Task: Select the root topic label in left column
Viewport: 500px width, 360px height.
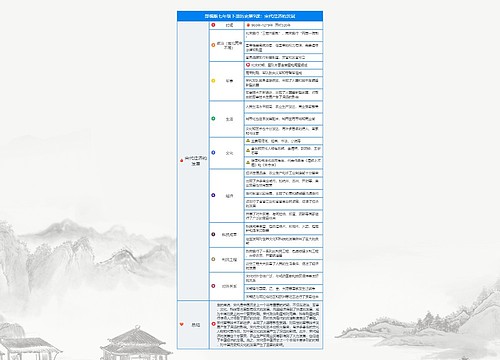Action: tap(196, 161)
